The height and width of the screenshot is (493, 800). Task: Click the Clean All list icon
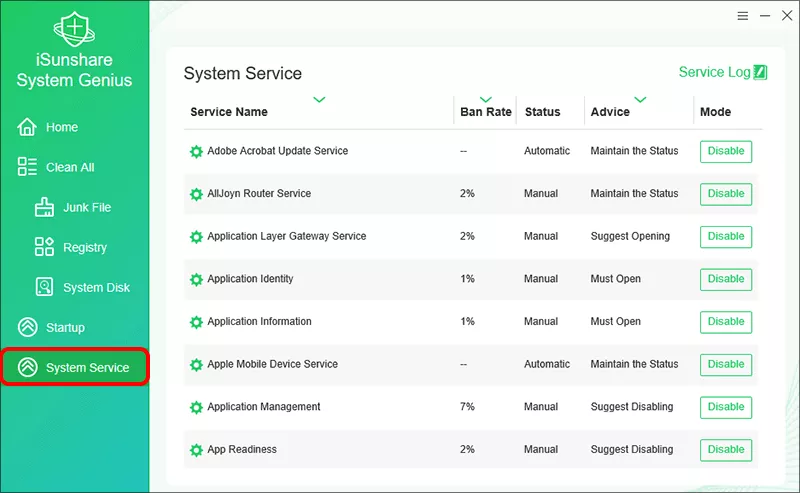pyautogui.click(x=27, y=166)
